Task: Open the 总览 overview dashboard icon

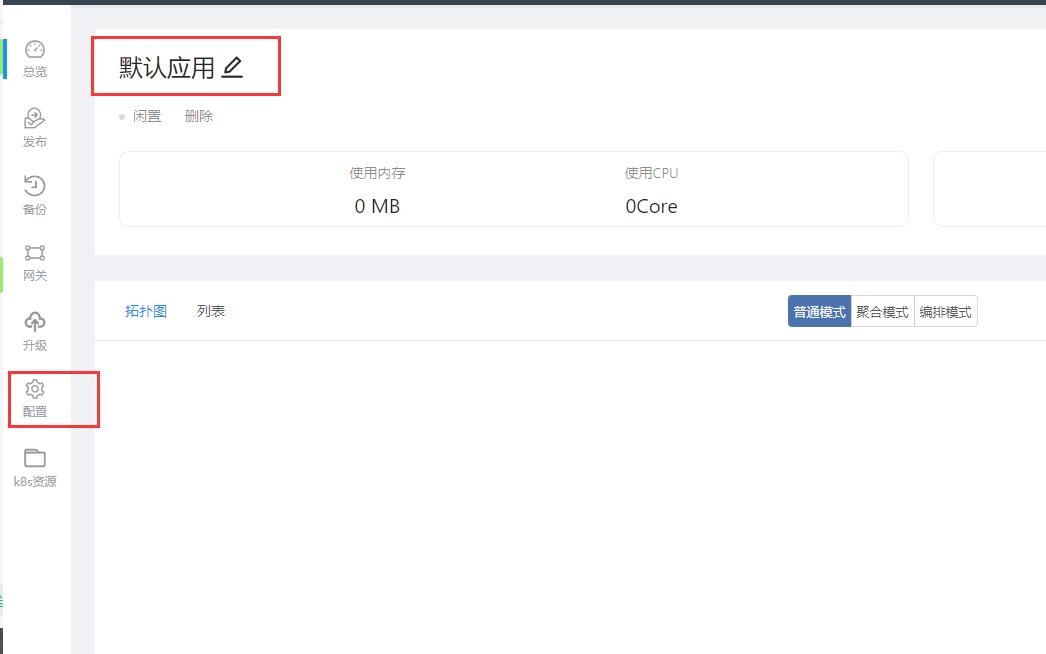Action: click(35, 49)
